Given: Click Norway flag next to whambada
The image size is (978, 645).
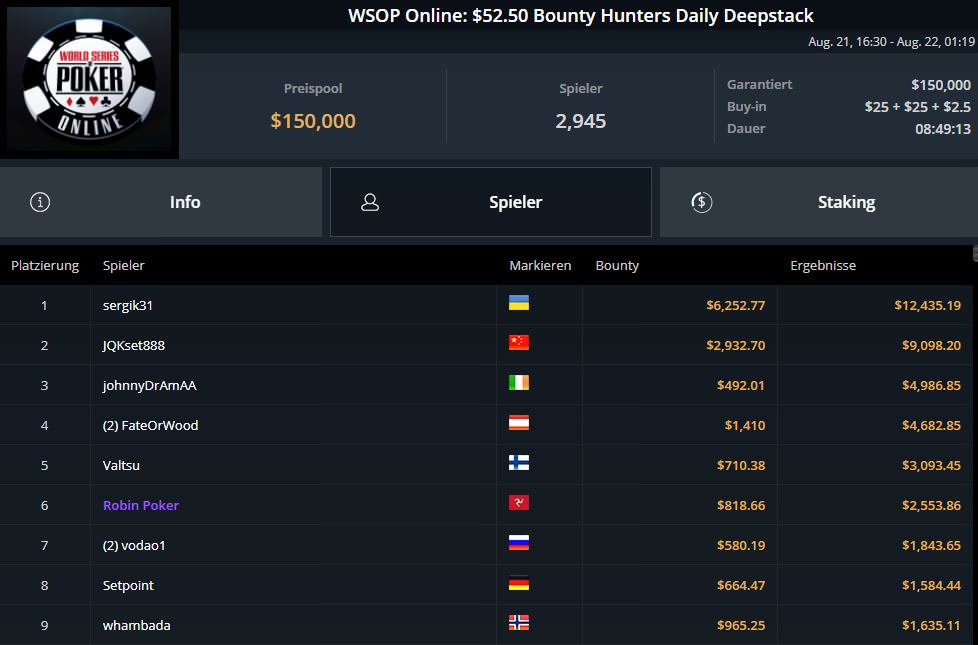Looking at the screenshot, I should [518, 623].
